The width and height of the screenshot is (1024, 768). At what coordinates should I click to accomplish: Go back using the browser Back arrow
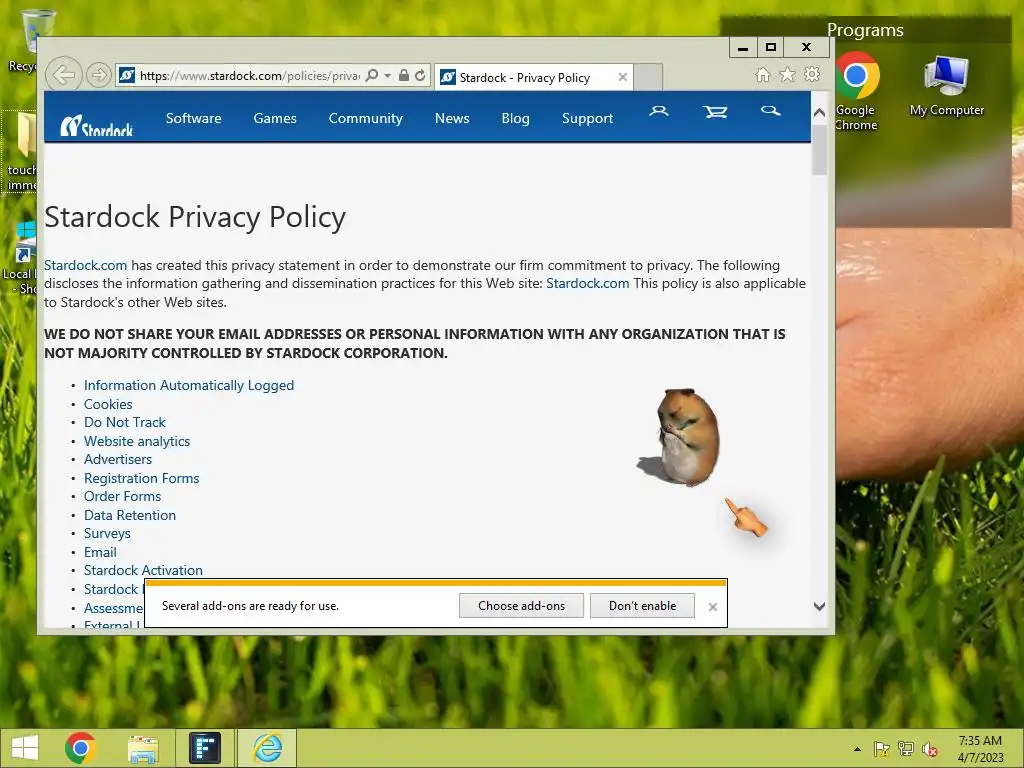(x=63, y=75)
